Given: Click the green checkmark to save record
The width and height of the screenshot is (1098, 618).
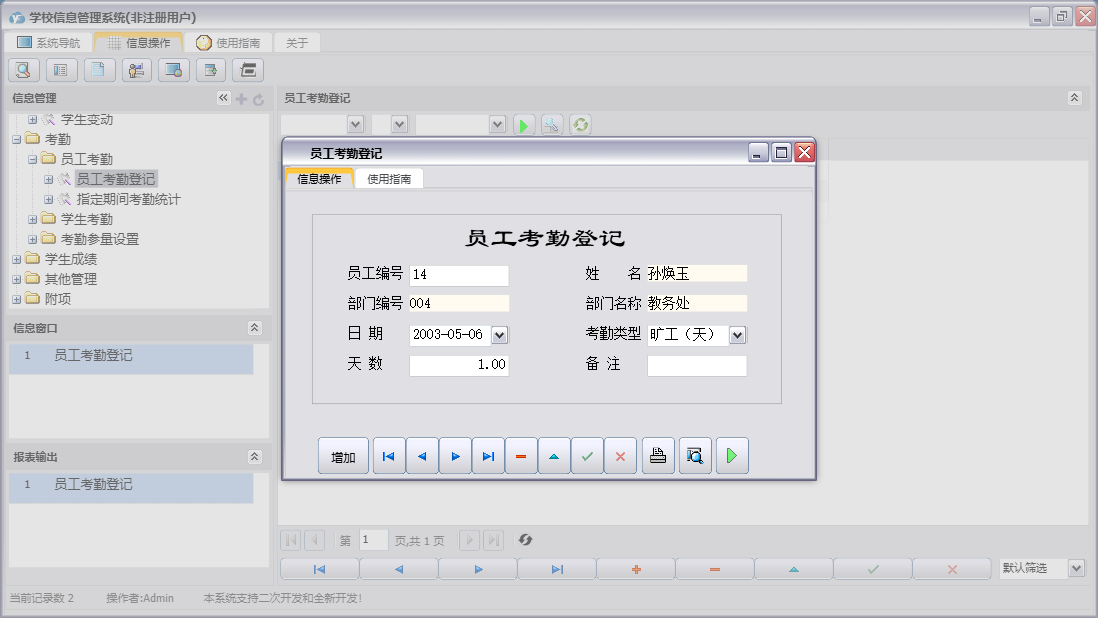Looking at the screenshot, I should coord(587,456).
